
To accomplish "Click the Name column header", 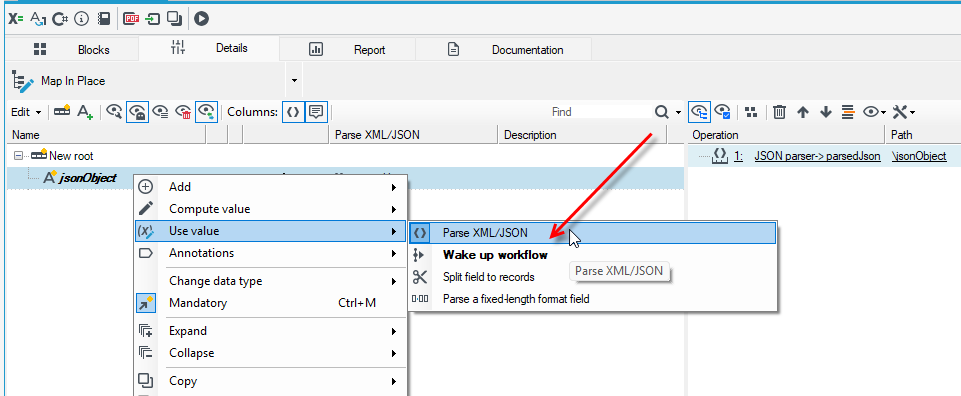I will pos(107,135).
